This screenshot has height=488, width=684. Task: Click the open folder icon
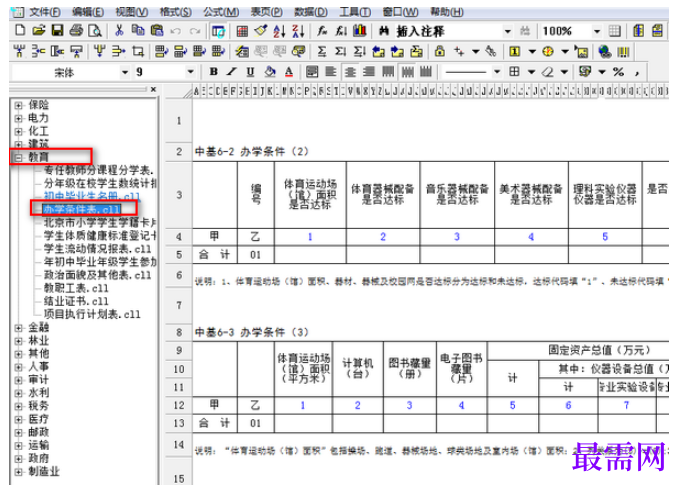39,31
